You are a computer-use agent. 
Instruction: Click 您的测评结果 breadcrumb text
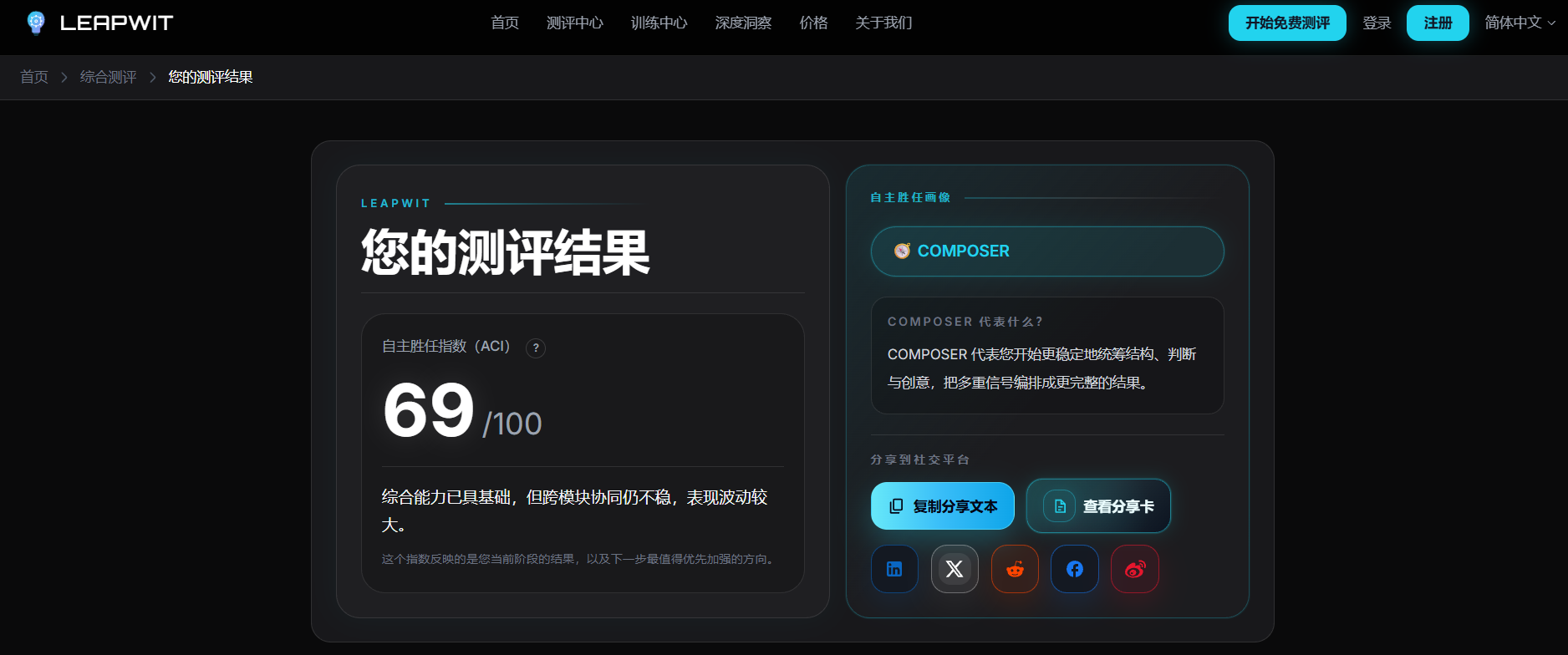211,77
